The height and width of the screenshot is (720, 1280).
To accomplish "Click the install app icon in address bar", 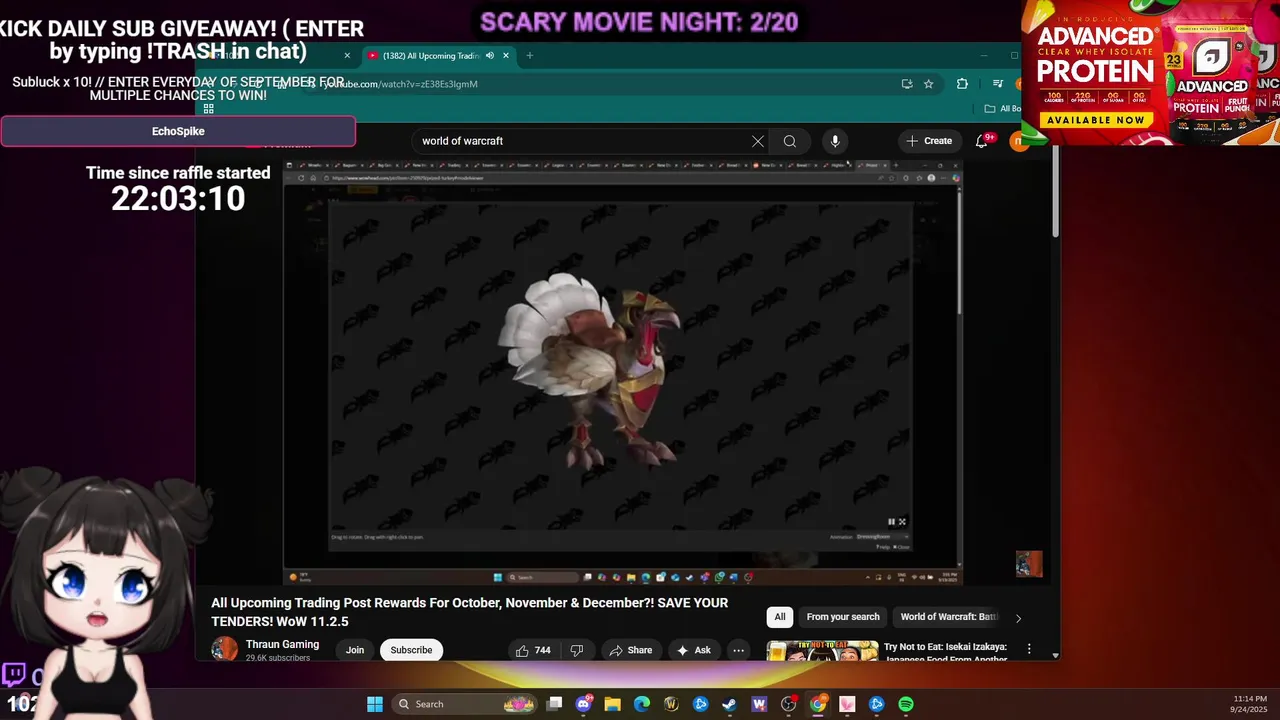I will click(x=907, y=84).
